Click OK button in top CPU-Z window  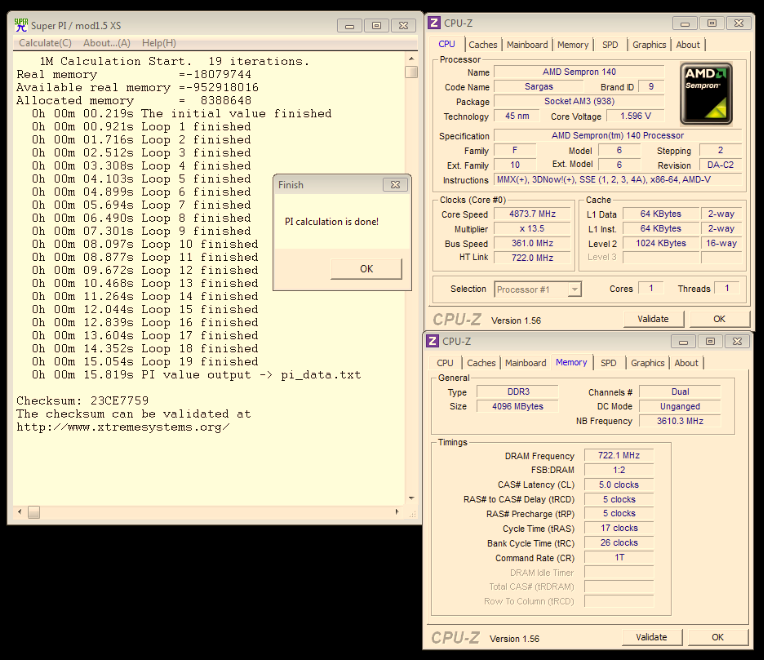point(719,319)
